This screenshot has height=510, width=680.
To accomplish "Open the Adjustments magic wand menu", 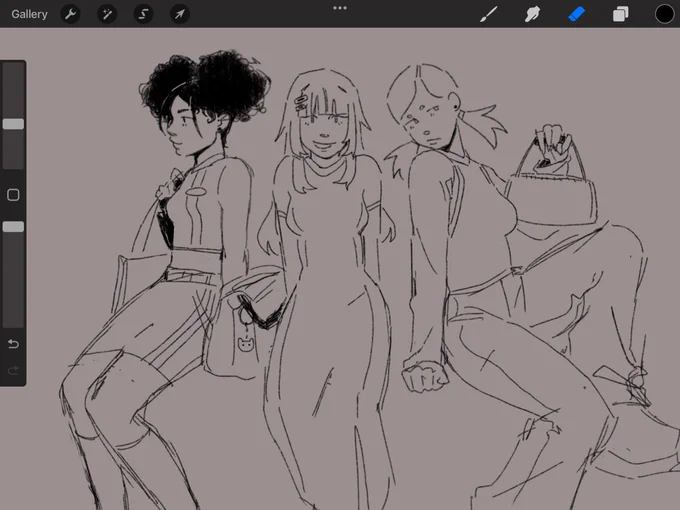I will [107, 14].
